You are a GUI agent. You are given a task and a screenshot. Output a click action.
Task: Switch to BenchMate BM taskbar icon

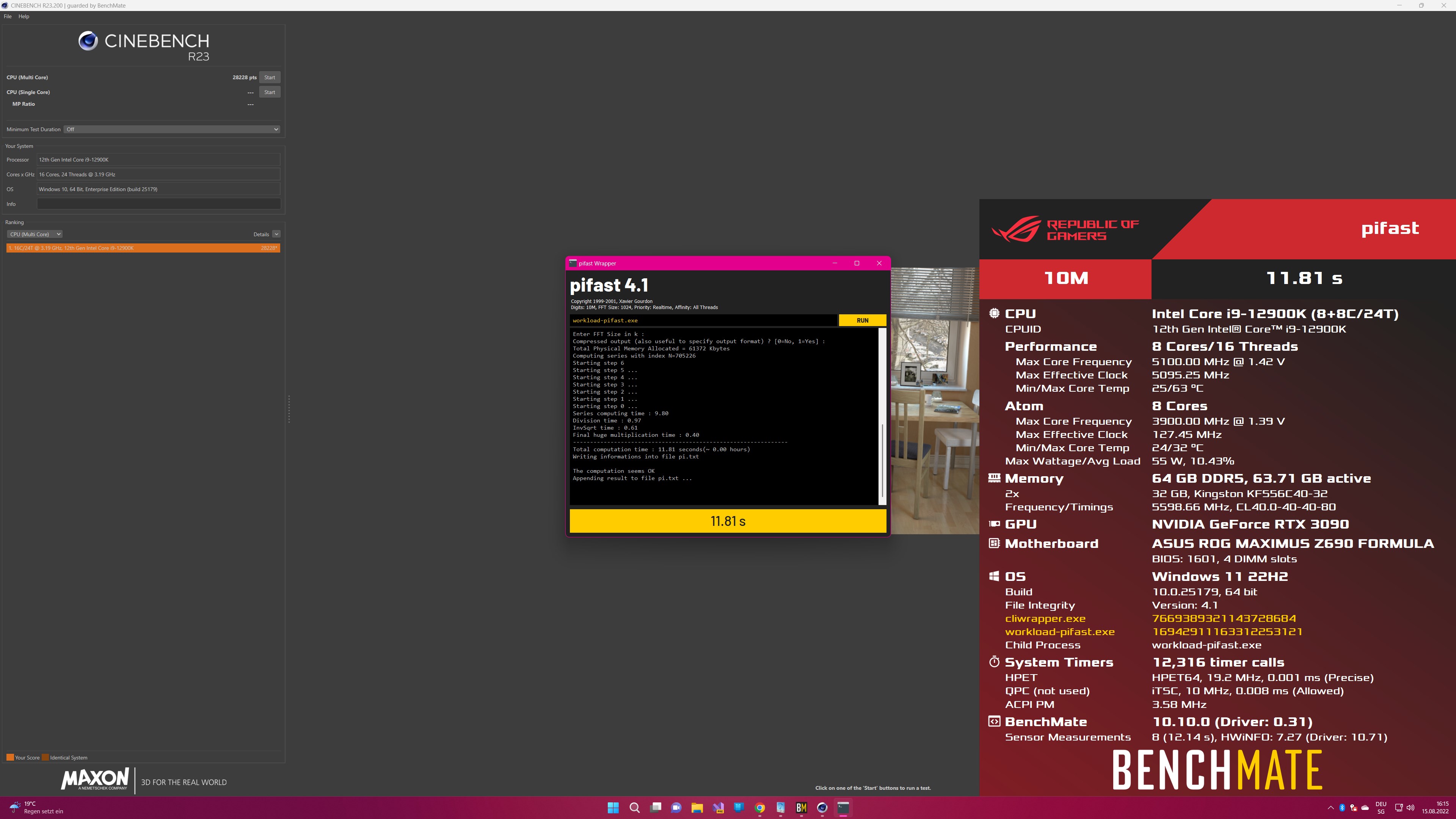(802, 808)
